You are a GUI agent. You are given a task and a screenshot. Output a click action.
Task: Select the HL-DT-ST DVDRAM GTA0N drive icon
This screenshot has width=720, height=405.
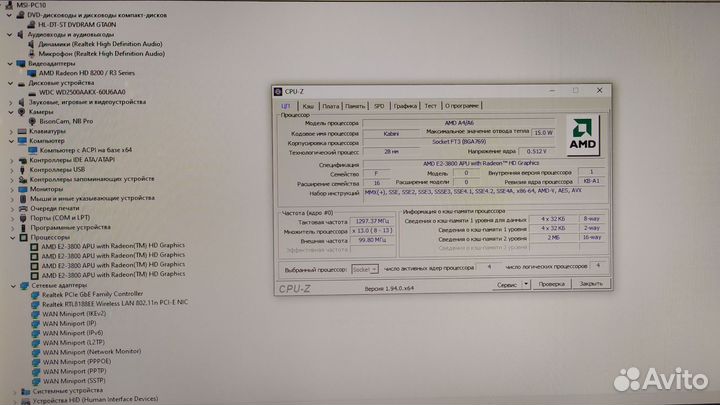tap(31, 25)
